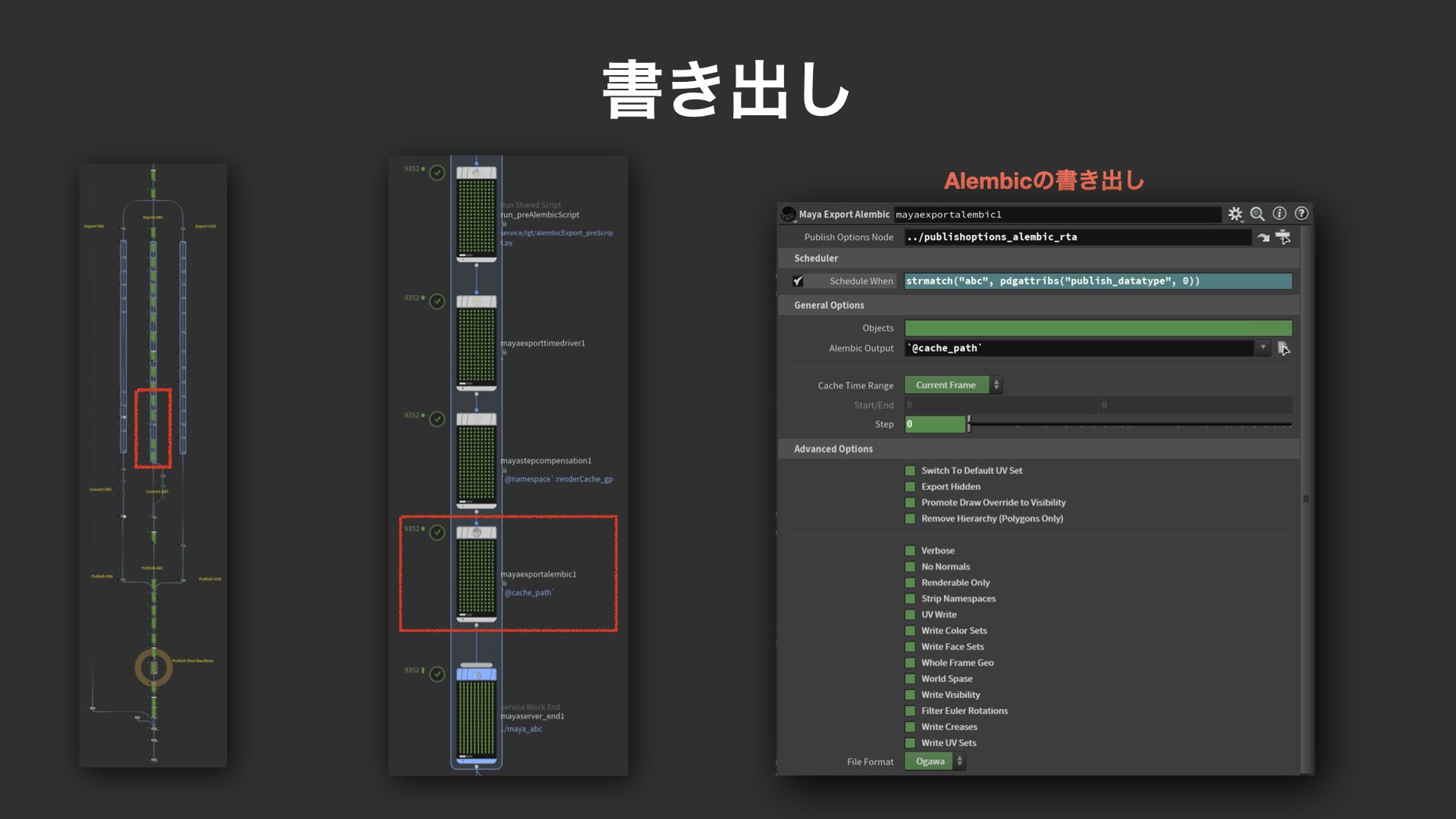
Task: Select the mayaserver_end1 node tile
Action: [x=476, y=715]
